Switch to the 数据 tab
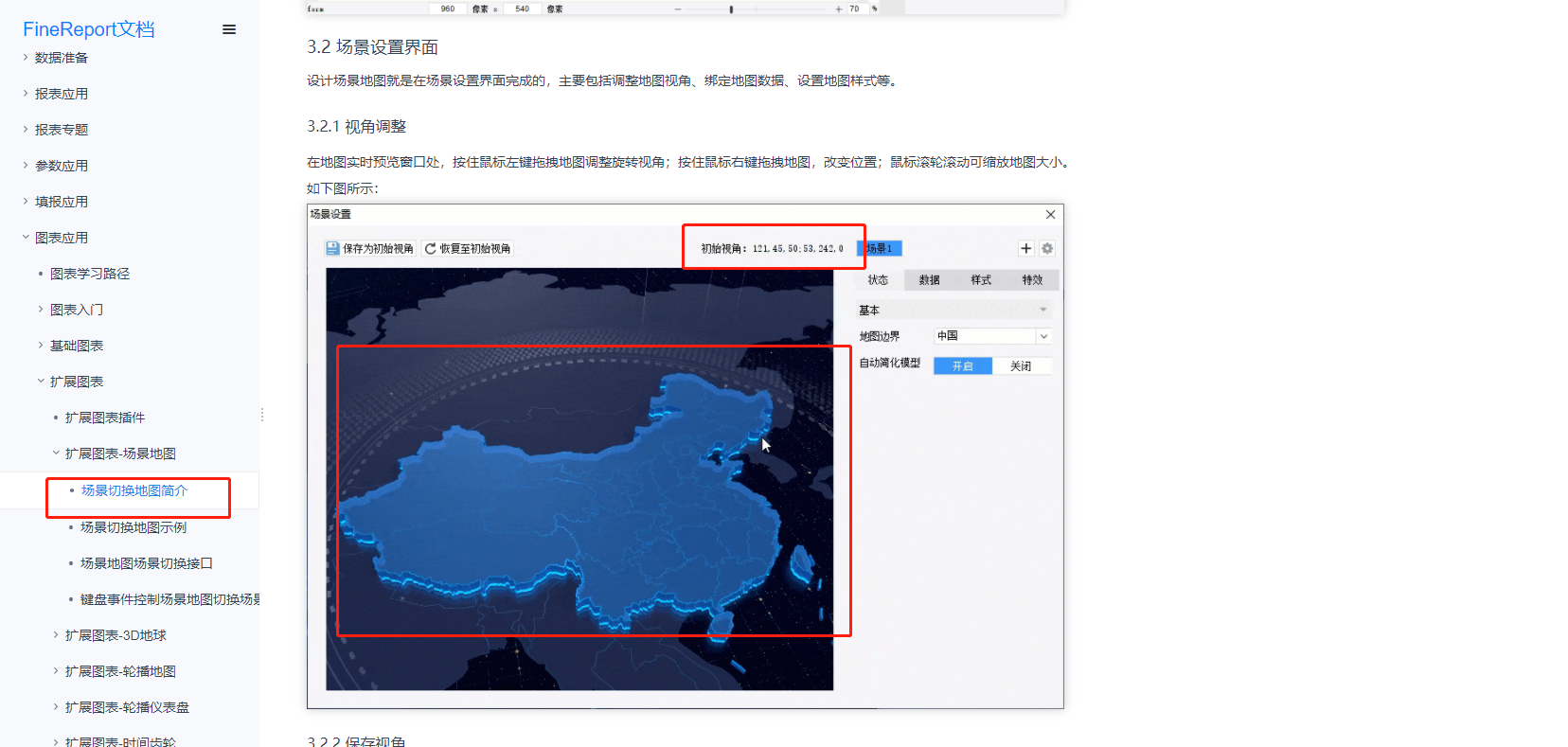 click(929, 280)
